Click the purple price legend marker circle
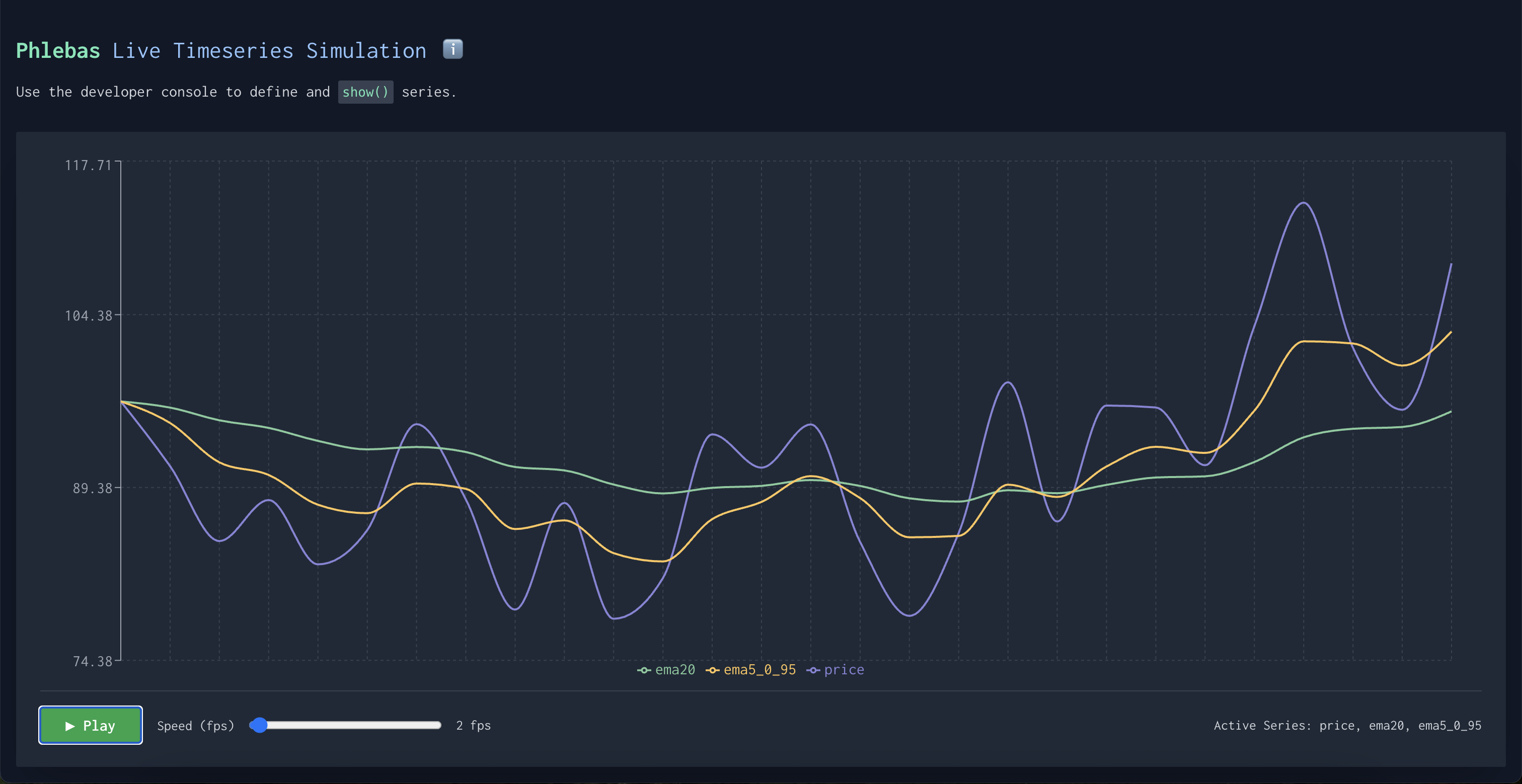 click(812, 670)
